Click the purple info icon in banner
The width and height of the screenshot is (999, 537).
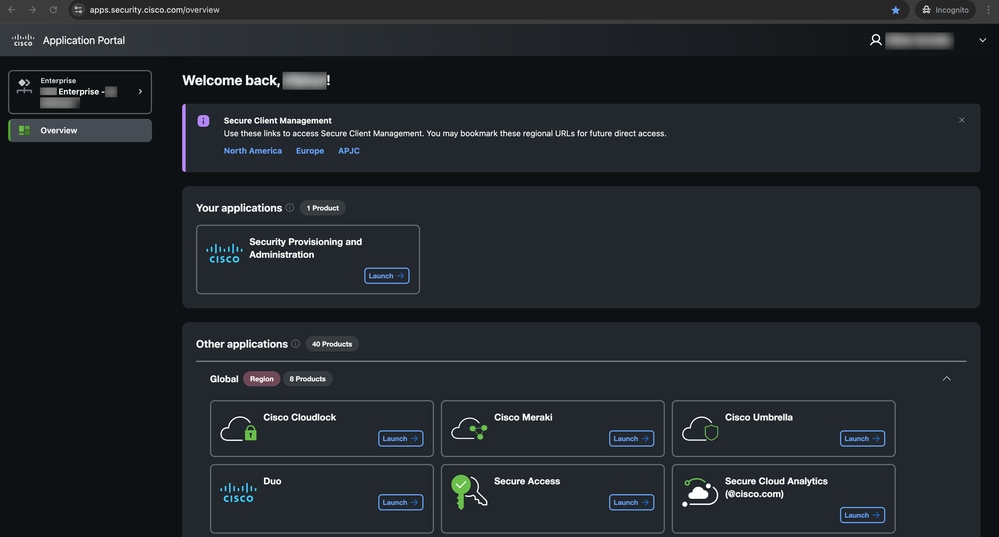tap(203, 121)
